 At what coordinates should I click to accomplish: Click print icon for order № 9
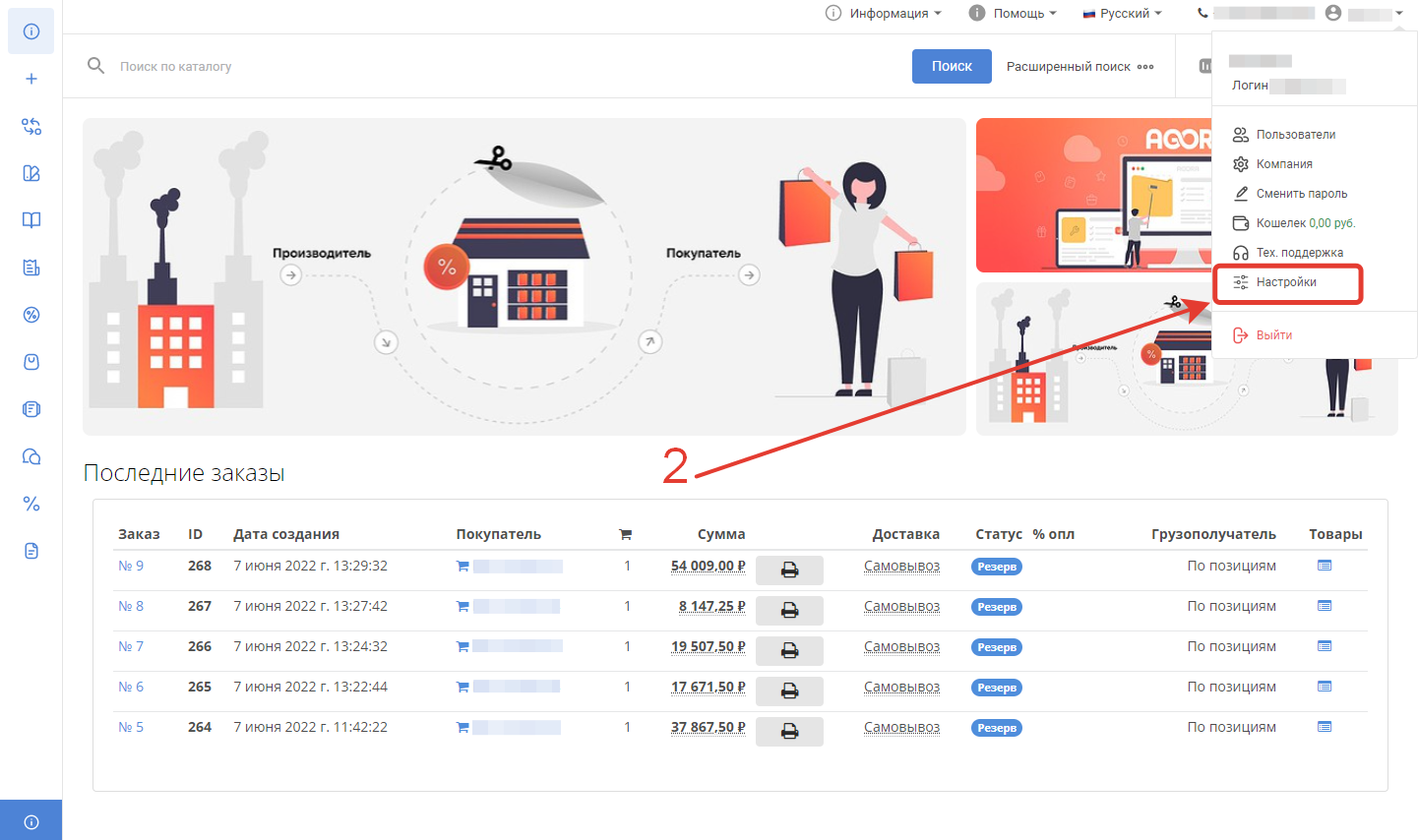pos(789,570)
